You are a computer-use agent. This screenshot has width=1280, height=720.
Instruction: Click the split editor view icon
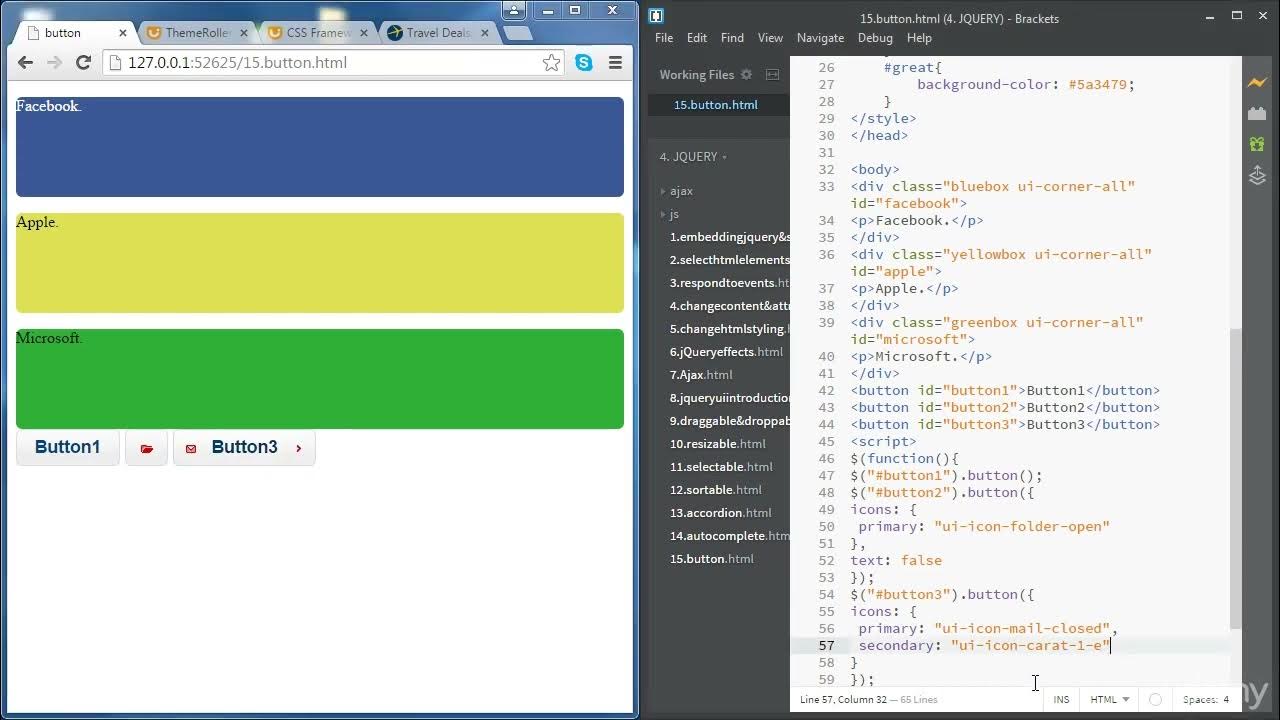(x=773, y=74)
